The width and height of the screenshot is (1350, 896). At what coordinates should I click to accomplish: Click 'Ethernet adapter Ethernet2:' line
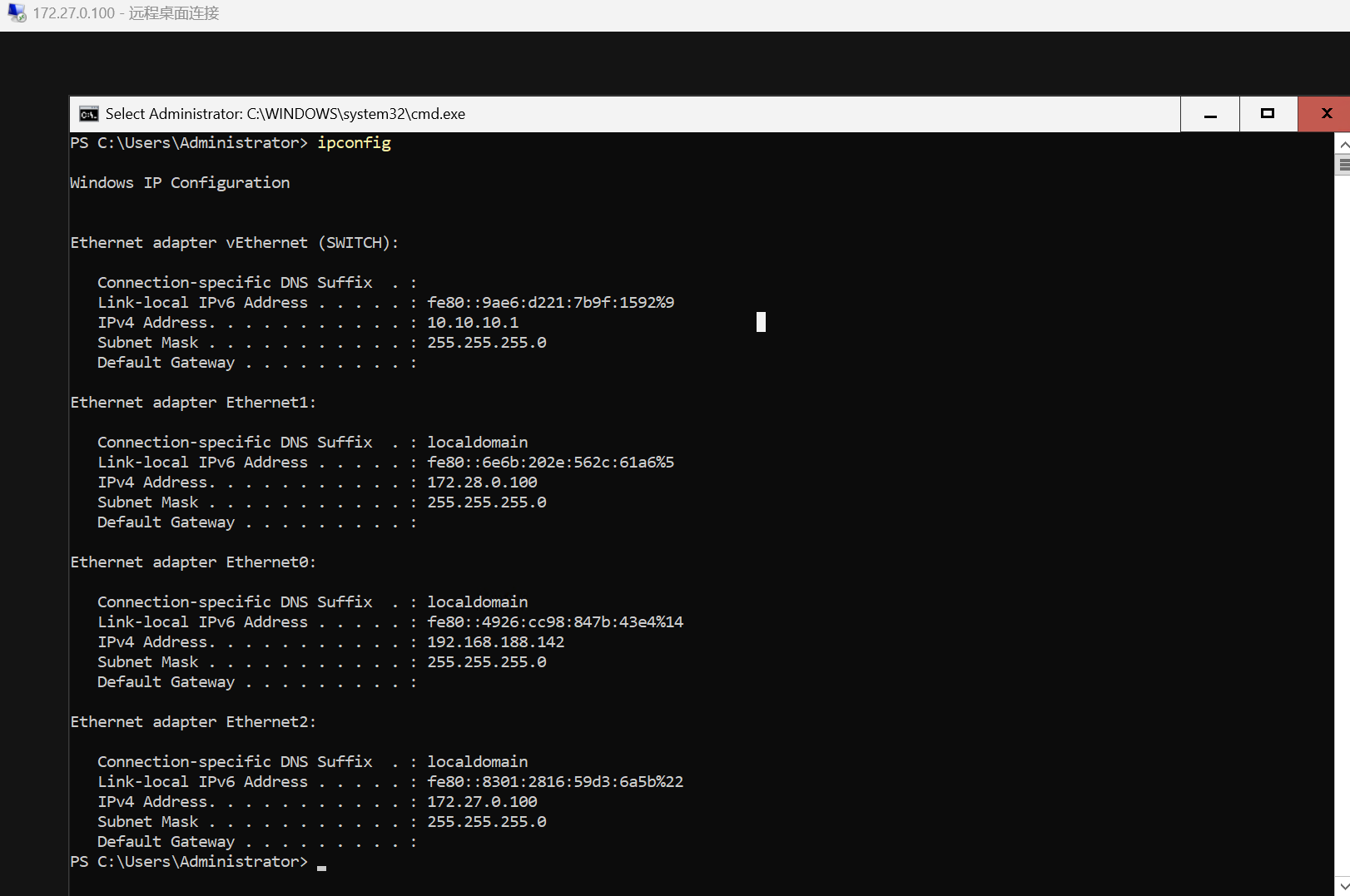[193, 721]
